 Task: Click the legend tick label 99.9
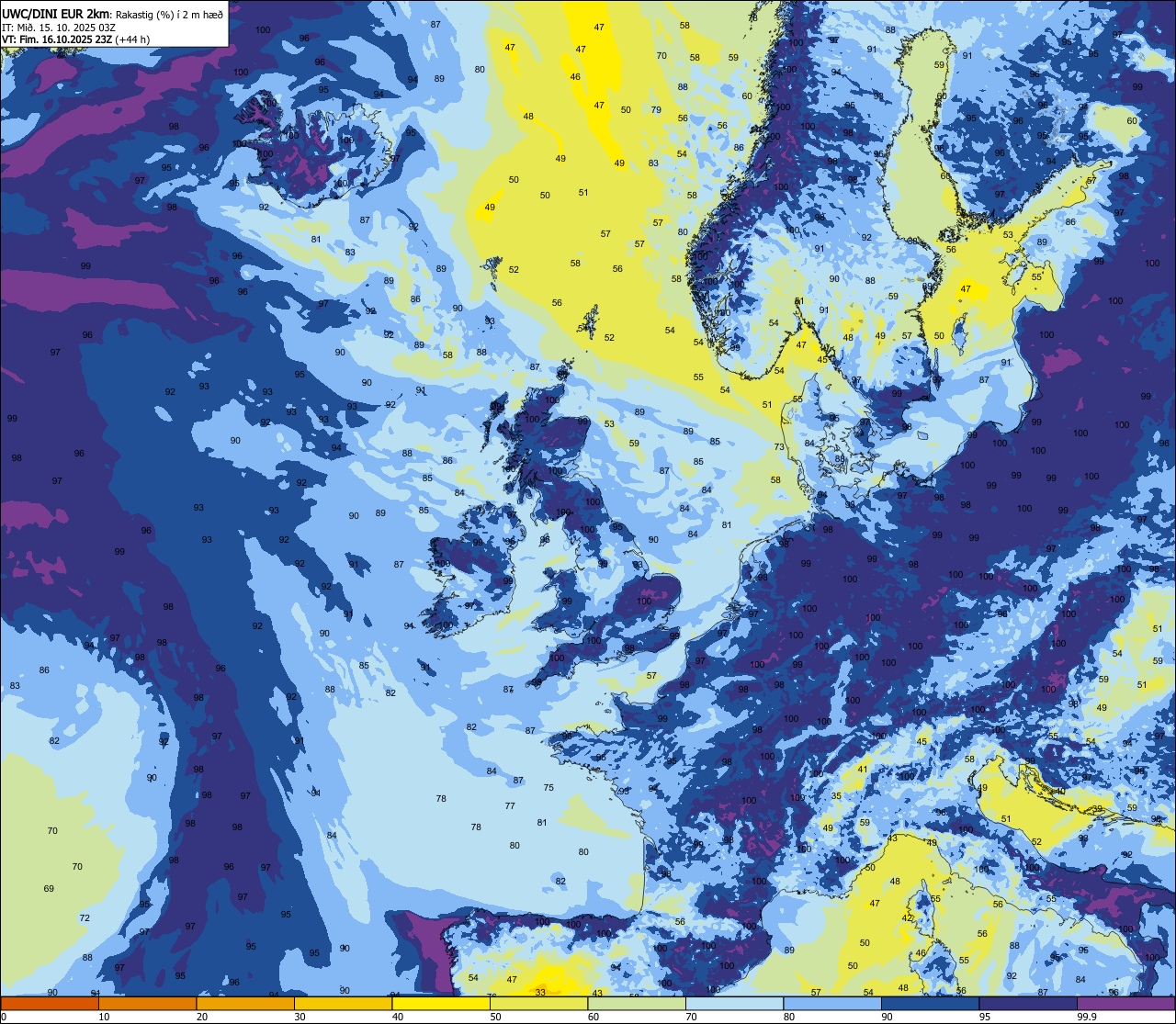click(x=1088, y=1017)
